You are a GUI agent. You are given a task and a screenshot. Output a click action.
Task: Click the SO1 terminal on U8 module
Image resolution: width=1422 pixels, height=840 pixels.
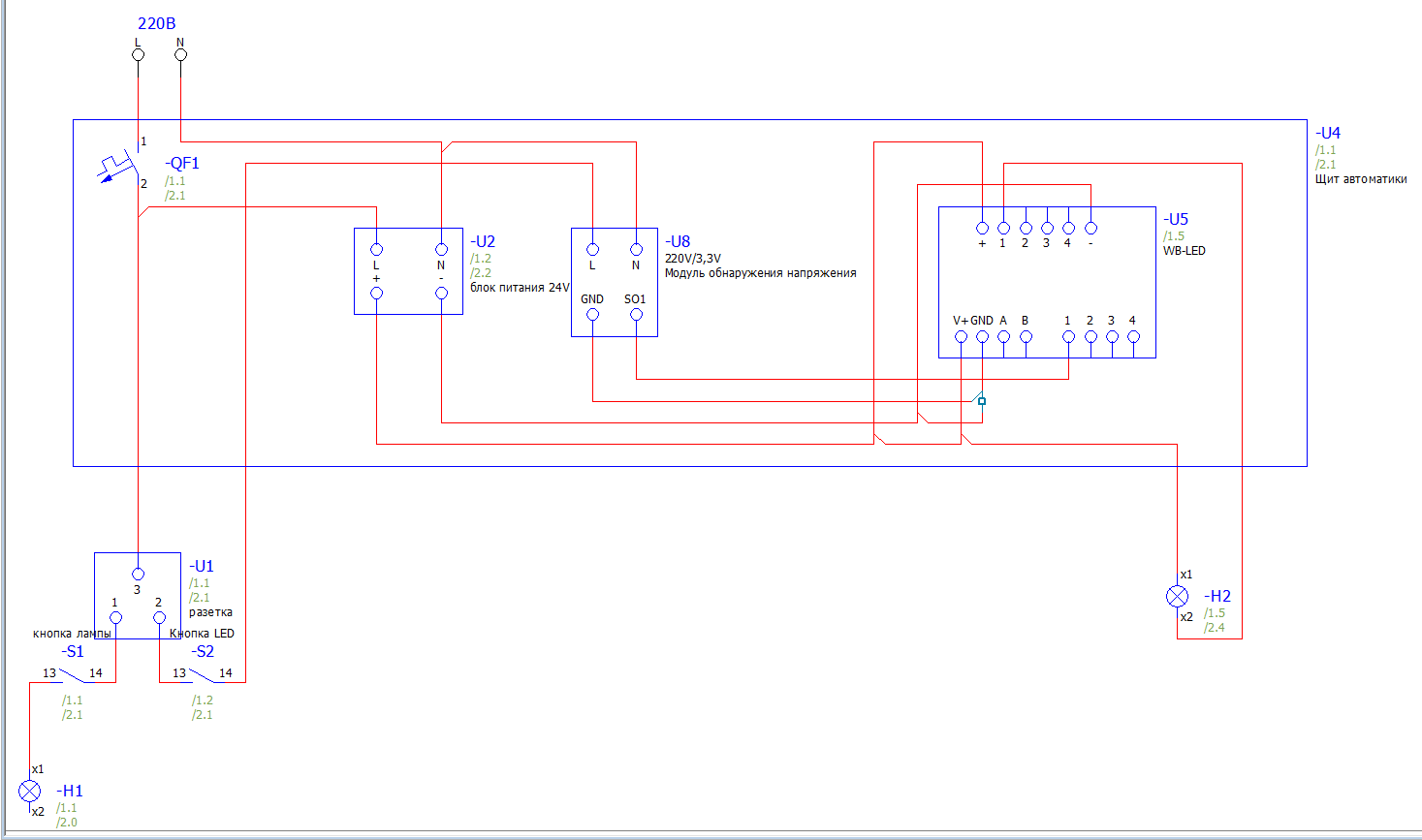636,314
